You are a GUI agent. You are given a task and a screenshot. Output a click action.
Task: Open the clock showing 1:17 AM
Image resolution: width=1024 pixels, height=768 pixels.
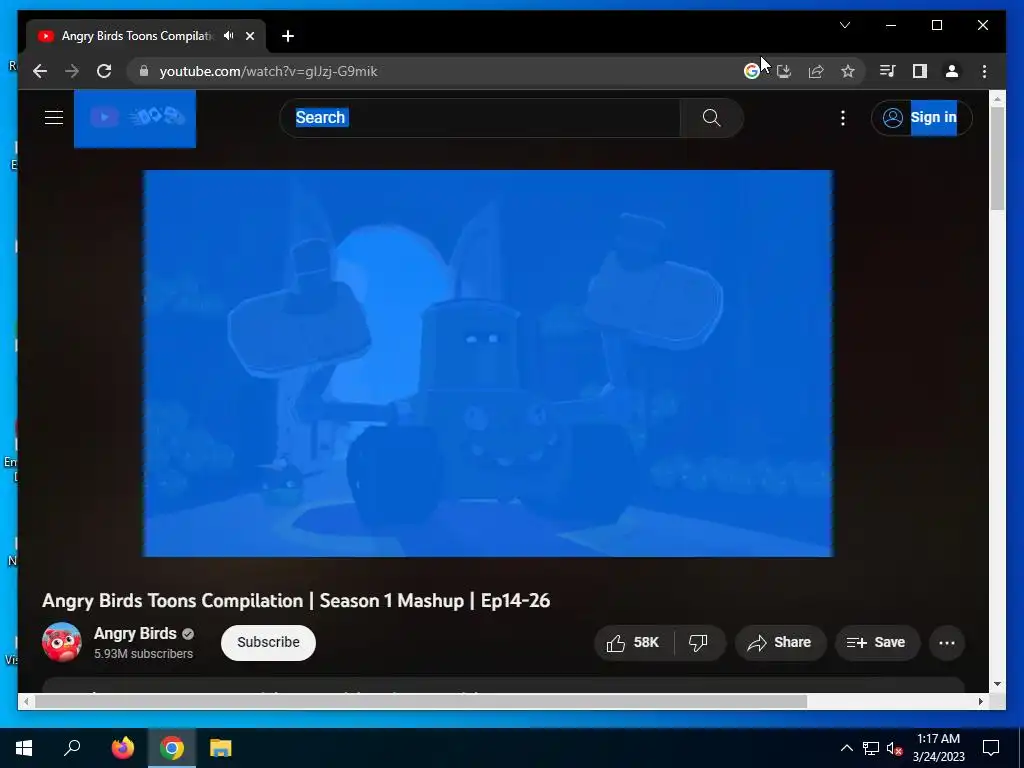pyautogui.click(x=938, y=748)
